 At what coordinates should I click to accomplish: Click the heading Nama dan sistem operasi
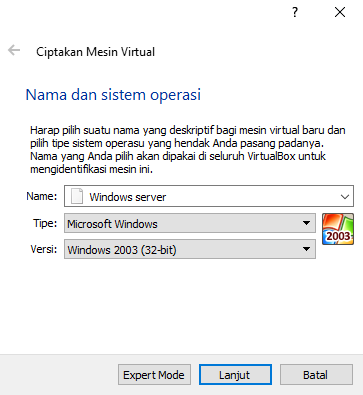pos(113,95)
